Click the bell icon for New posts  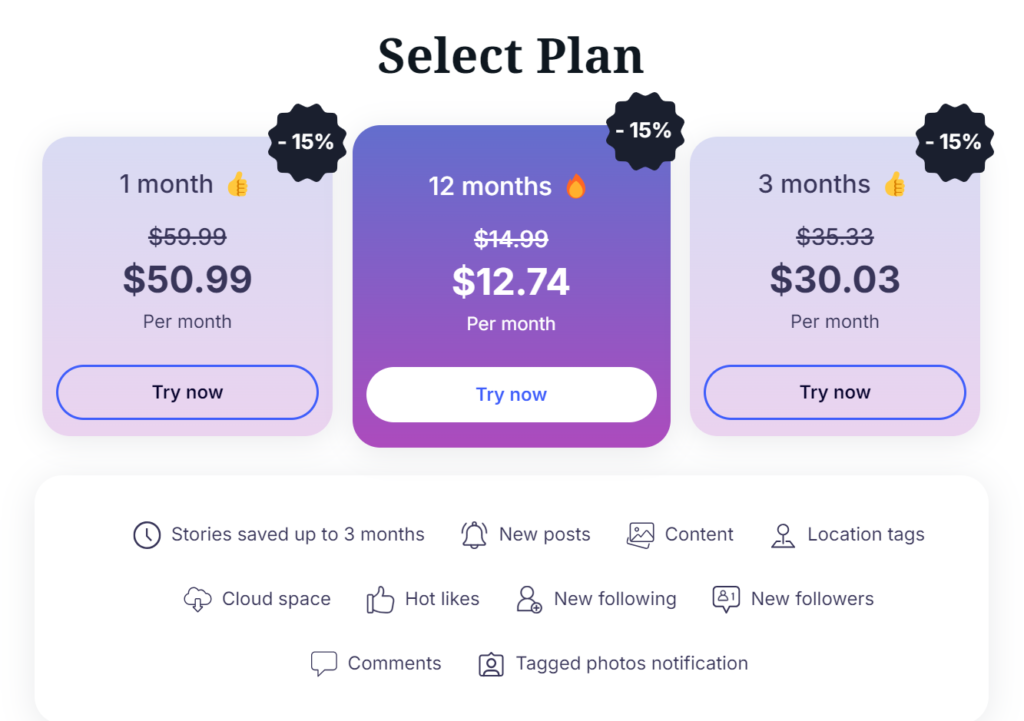[474, 535]
